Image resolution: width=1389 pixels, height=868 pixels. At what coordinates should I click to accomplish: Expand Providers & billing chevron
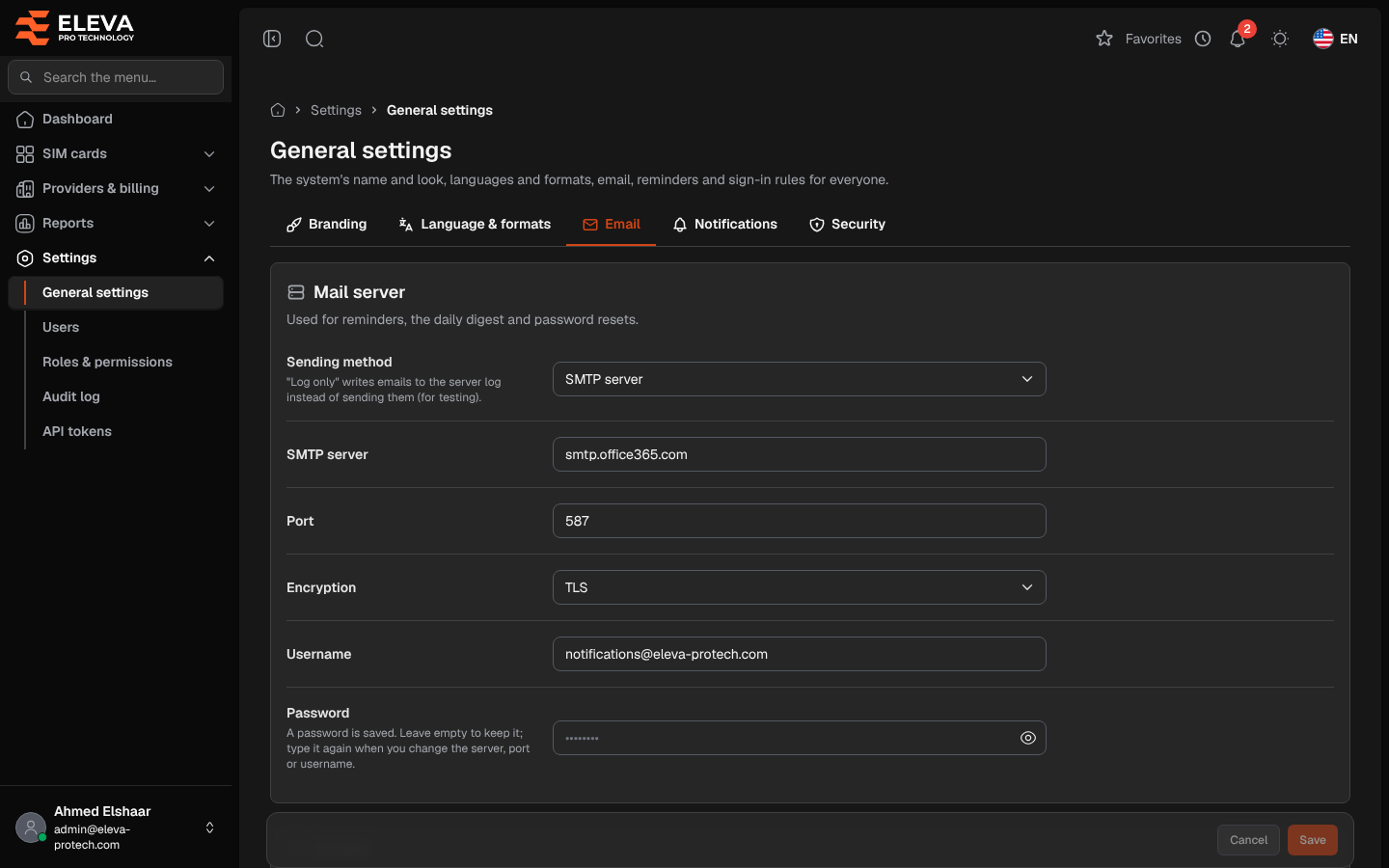[209, 189]
